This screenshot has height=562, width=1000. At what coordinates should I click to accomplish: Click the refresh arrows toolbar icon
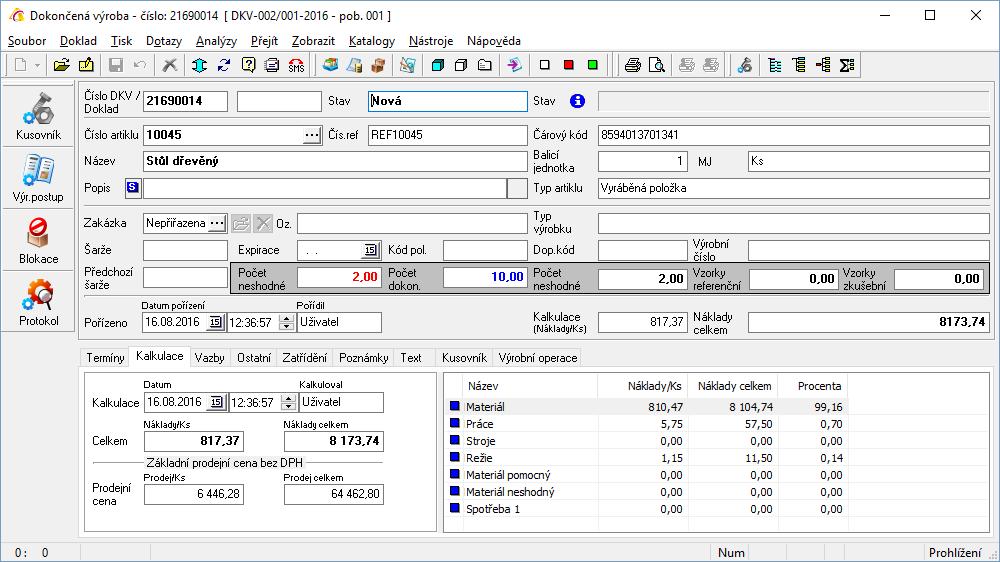point(223,65)
